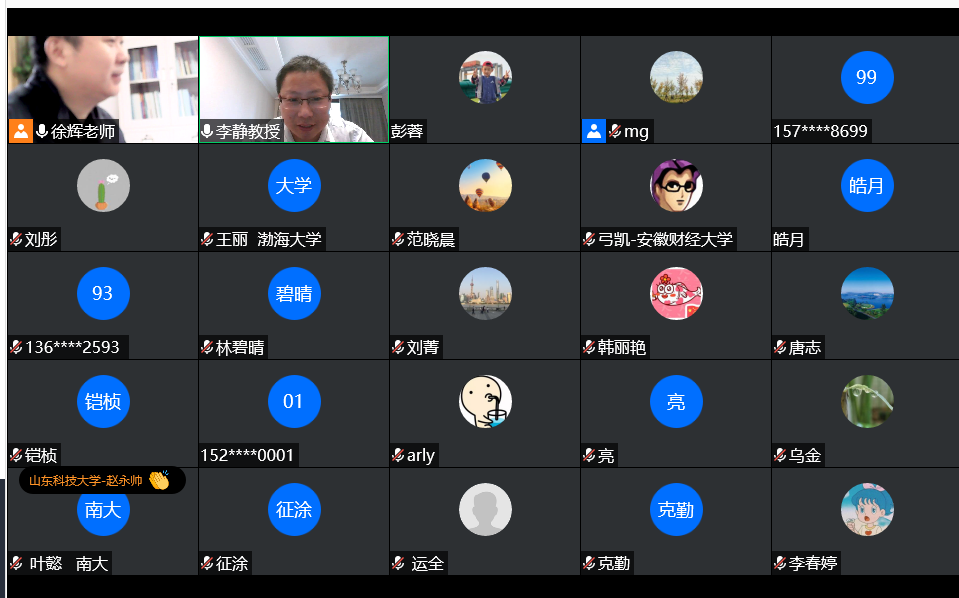Click the cactus avatar of 刘彤
The image size is (959, 598).
(x=103, y=186)
